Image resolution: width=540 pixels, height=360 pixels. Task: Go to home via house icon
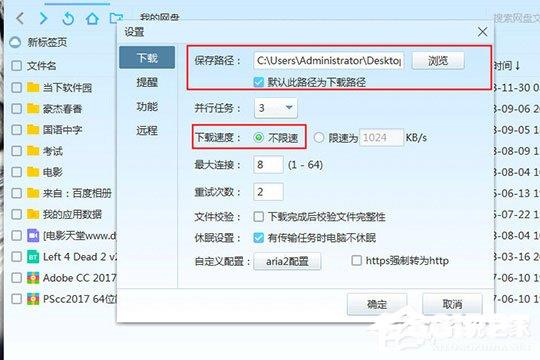pos(92,18)
